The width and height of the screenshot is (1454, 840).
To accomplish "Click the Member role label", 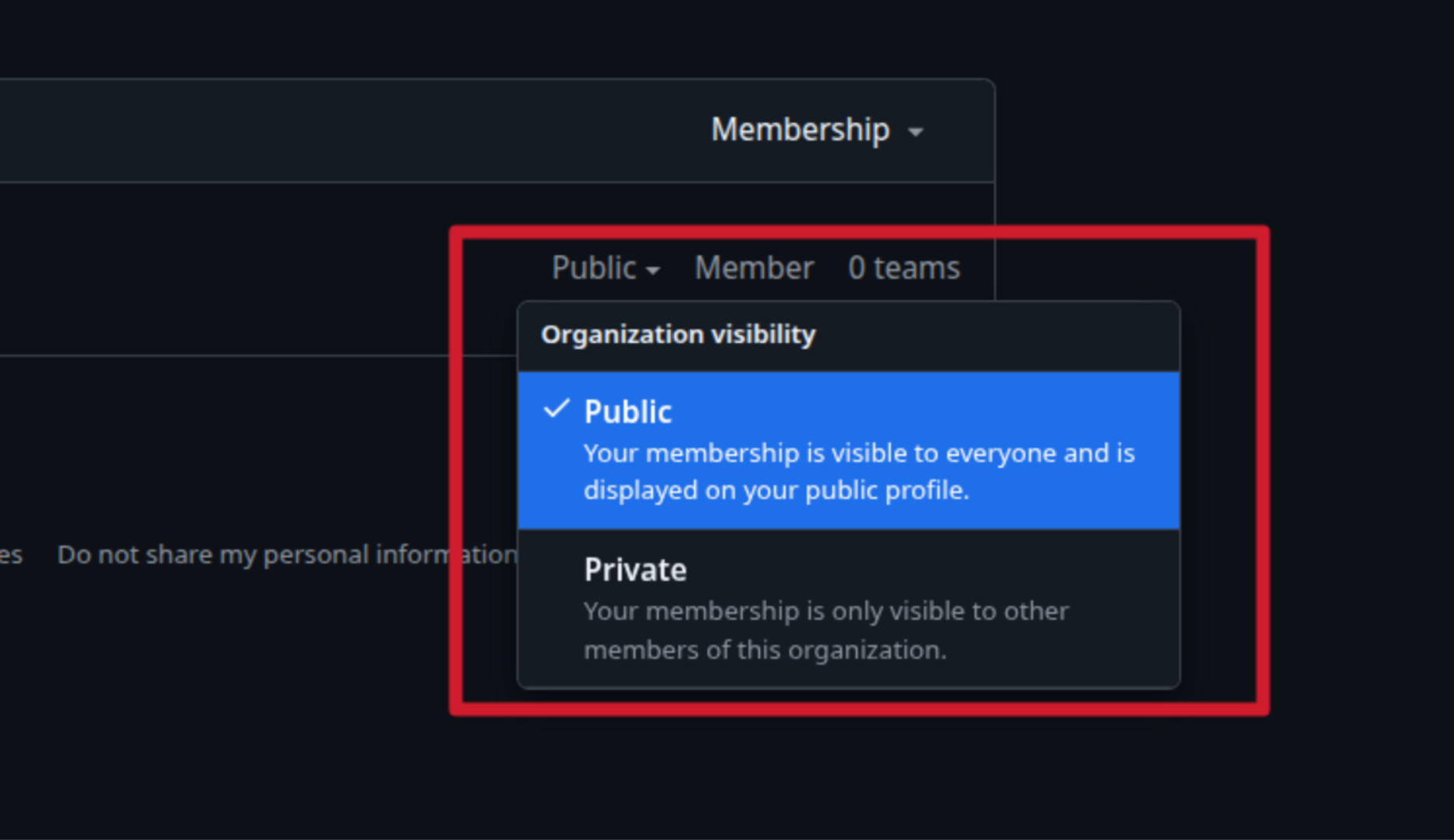I will 754,268.
